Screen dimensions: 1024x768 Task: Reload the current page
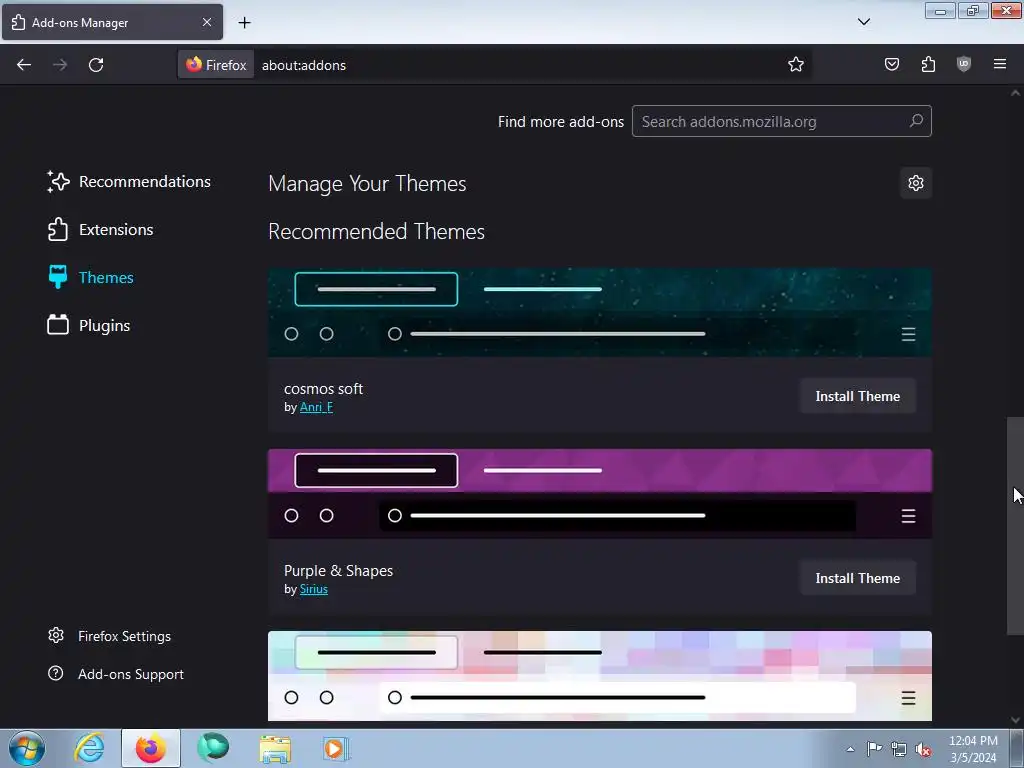[96, 65]
